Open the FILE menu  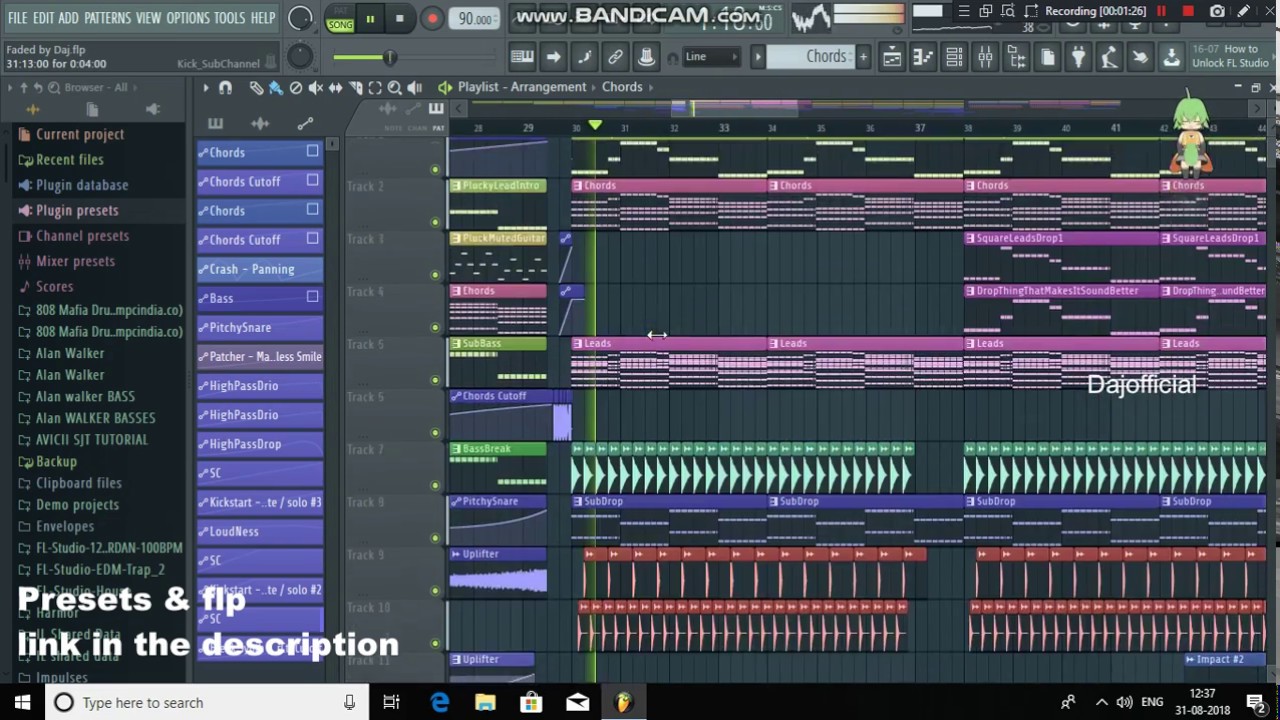tap(18, 18)
